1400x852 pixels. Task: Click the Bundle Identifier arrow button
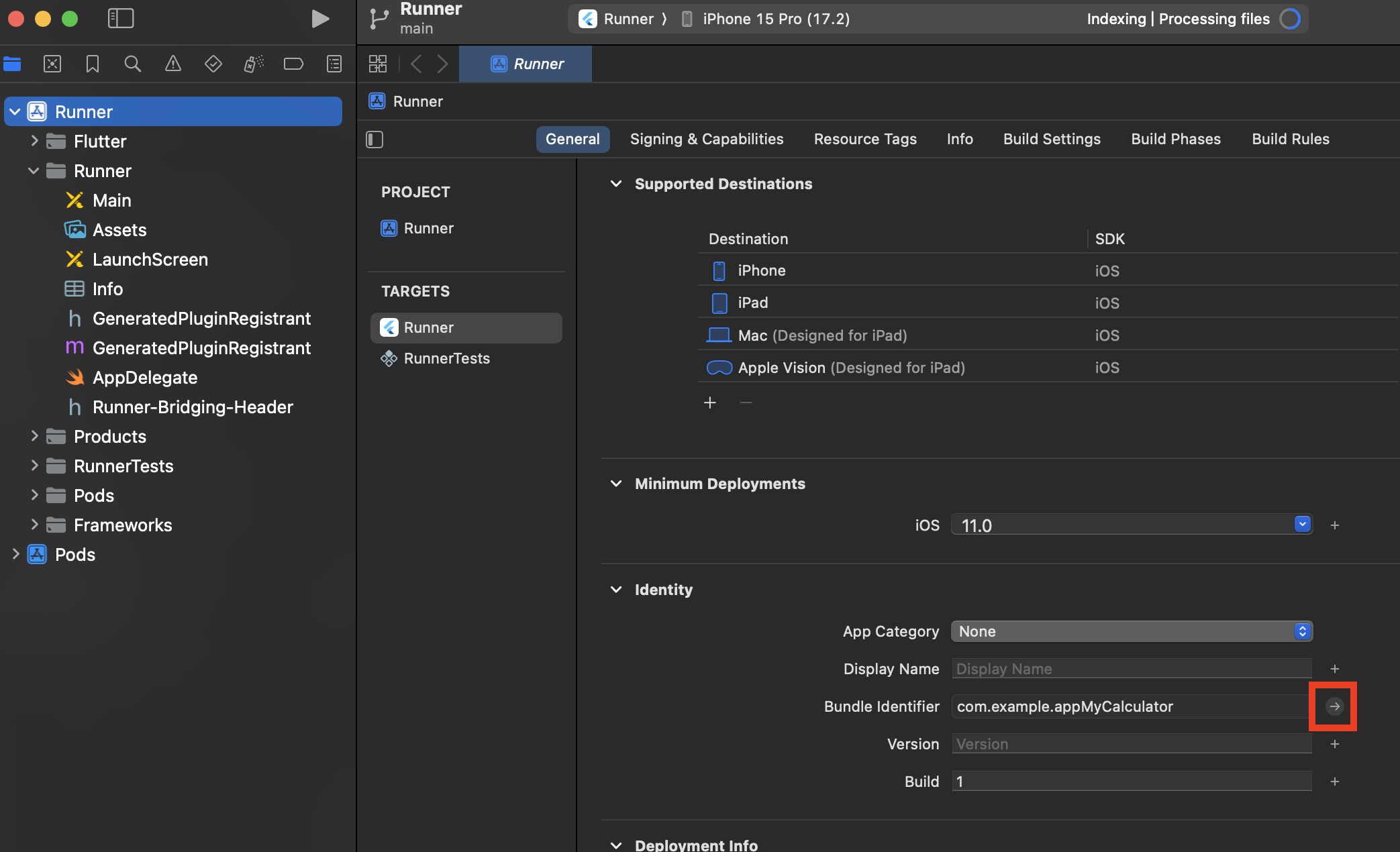[x=1334, y=706]
